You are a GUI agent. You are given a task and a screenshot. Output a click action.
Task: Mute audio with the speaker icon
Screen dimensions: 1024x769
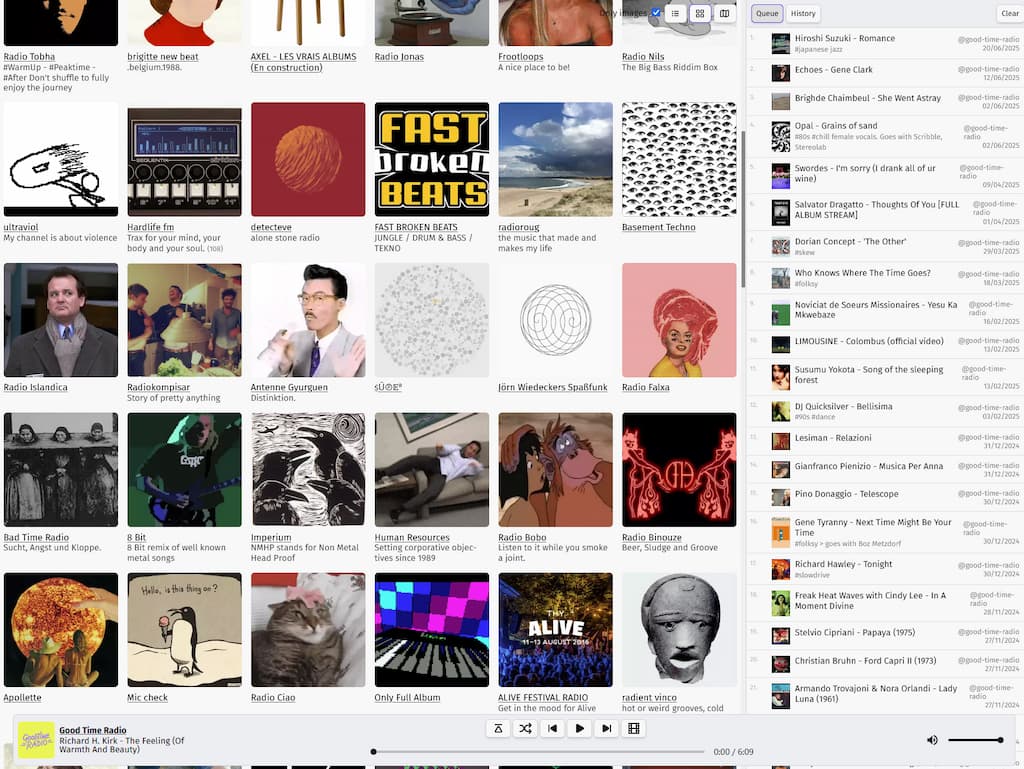coord(932,740)
